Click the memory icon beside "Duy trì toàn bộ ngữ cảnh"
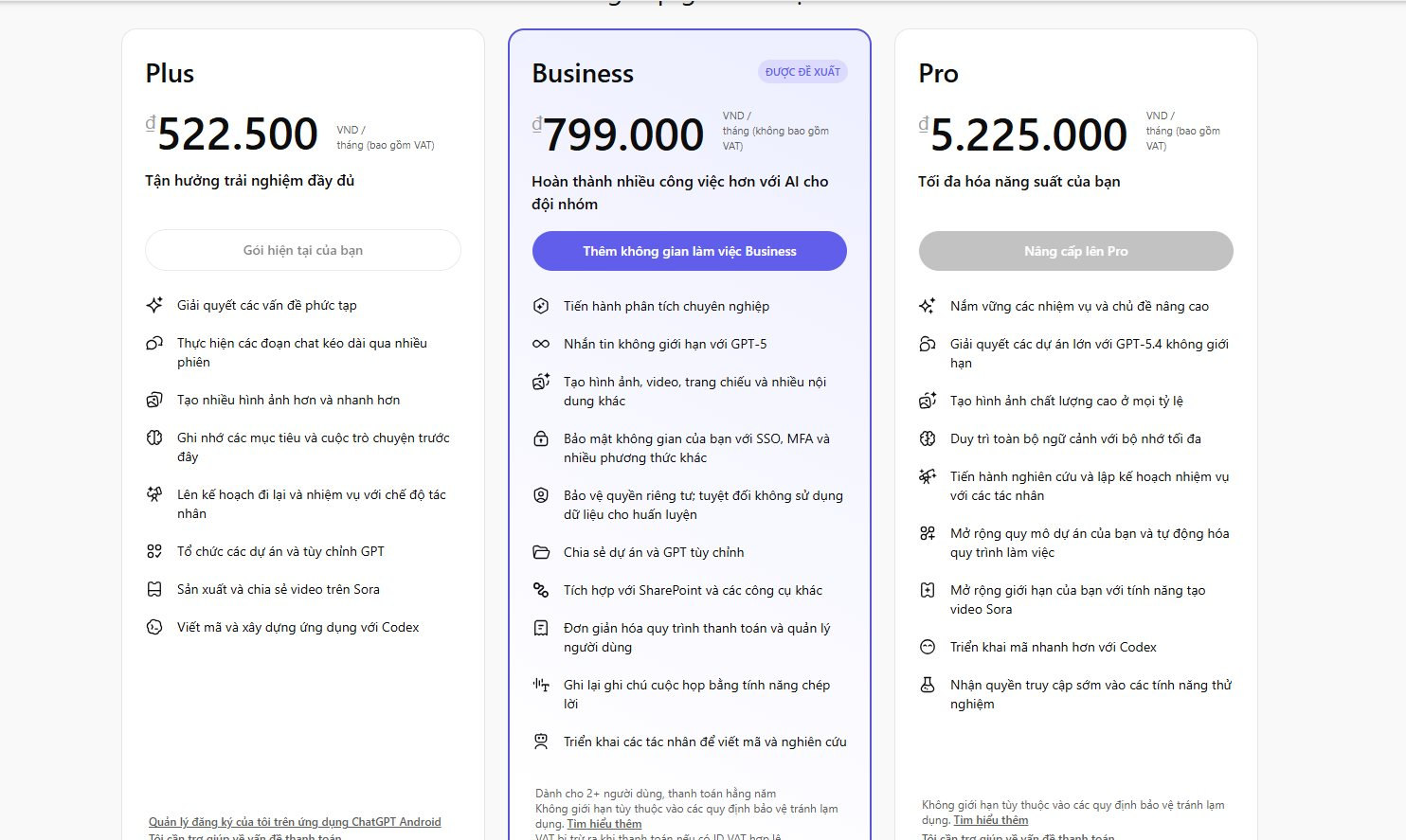1406x840 pixels. click(928, 438)
